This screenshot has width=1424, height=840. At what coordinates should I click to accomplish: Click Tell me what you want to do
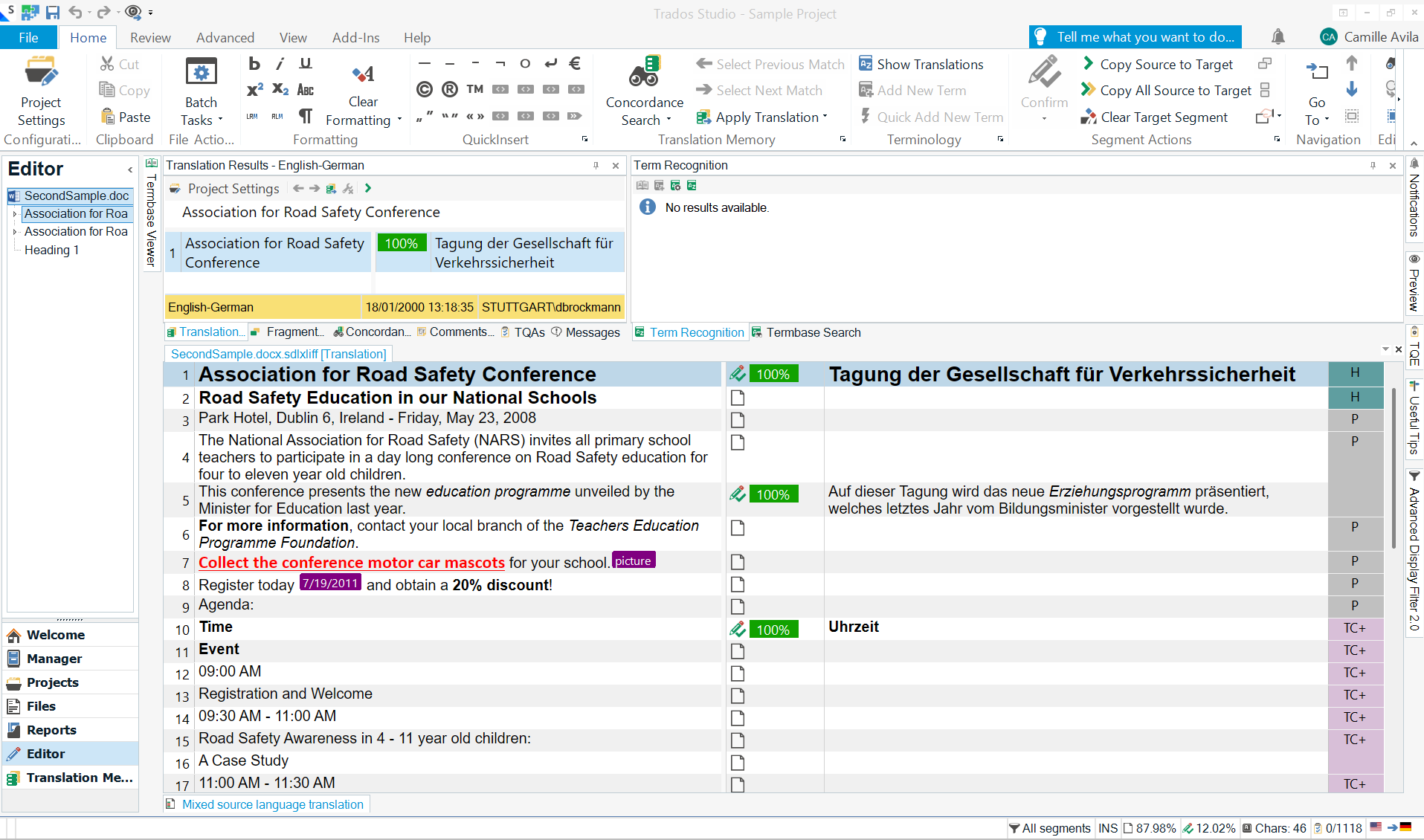(1135, 37)
